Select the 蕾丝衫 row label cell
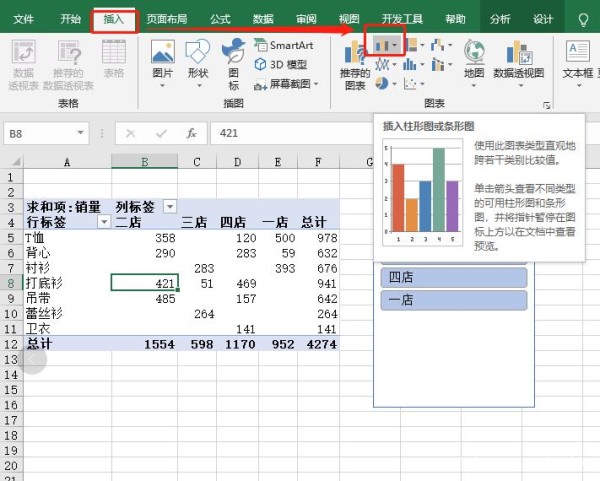600x481 pixels. pos(67,314)
